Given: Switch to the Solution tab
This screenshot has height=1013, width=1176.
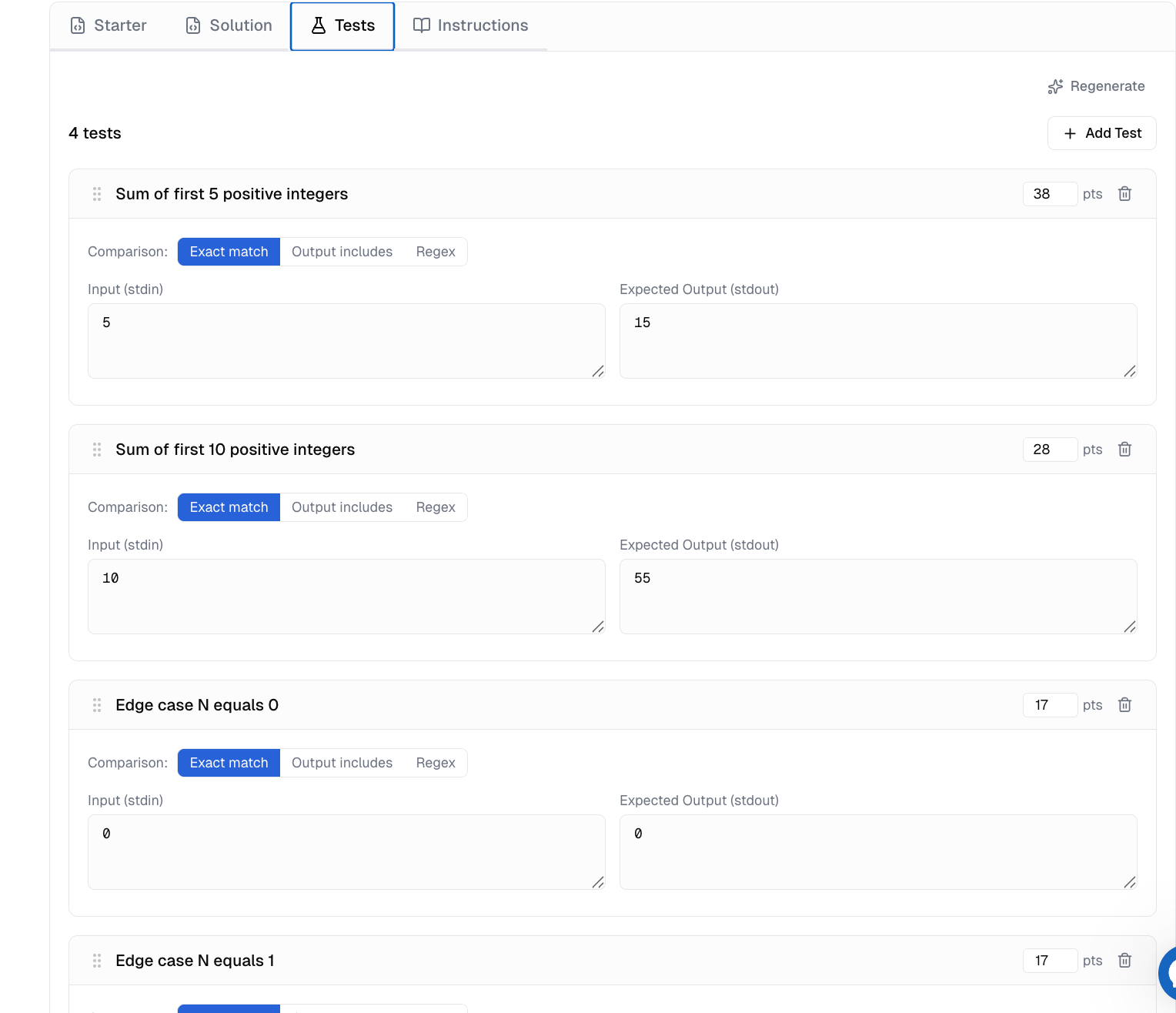Looking at the screenshot, I should (229, 25).
